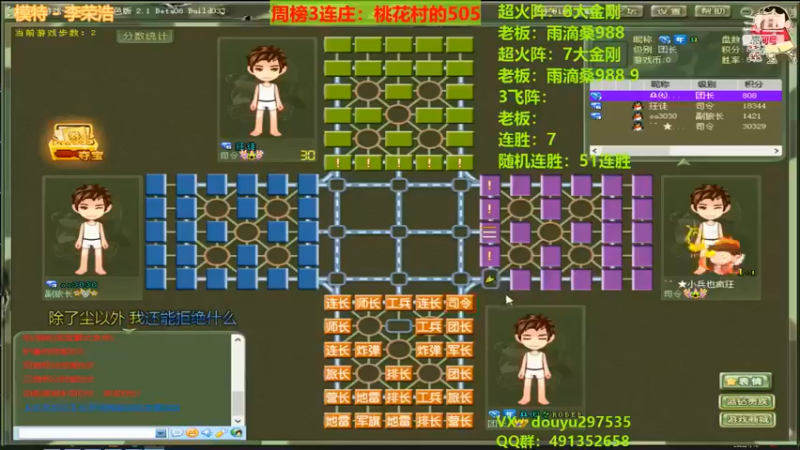The height and width of the screenshot is (450, 800).
Task: Click the diamond icon beside 昵称 label
Action: pos(664,39)
